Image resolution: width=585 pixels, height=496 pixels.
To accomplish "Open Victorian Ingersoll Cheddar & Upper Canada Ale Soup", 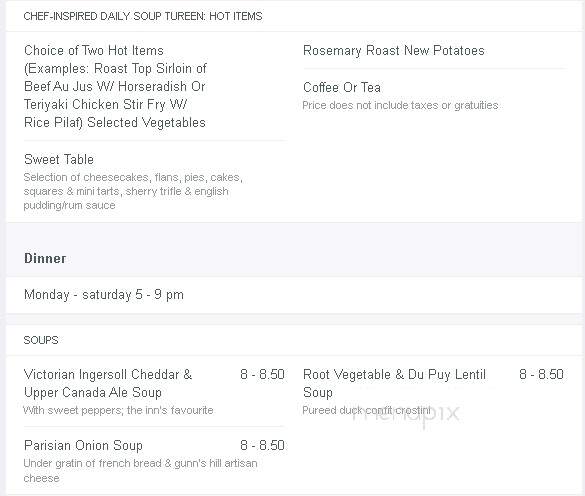I will pos(108,383).
